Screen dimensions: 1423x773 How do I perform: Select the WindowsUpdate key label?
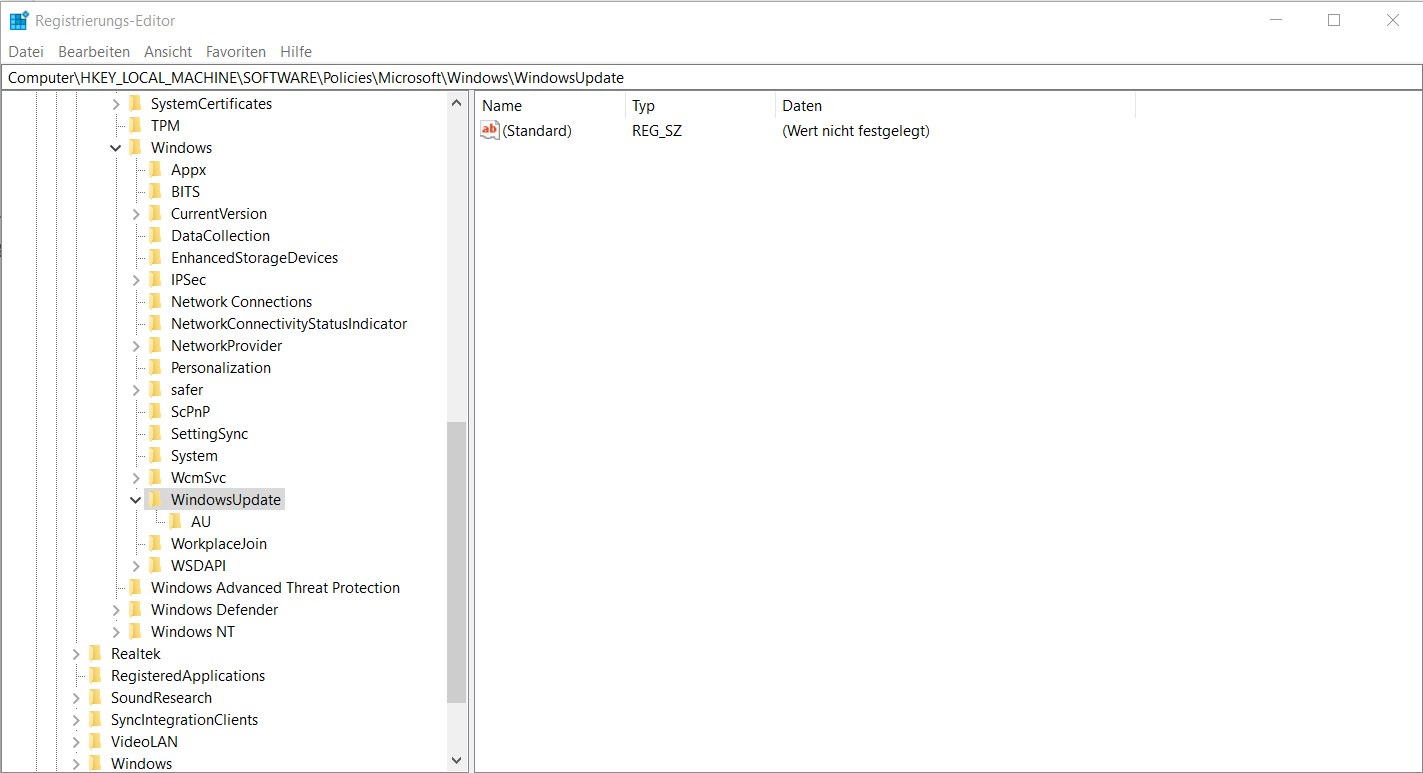pyautogui.click(x=226, y=500)
